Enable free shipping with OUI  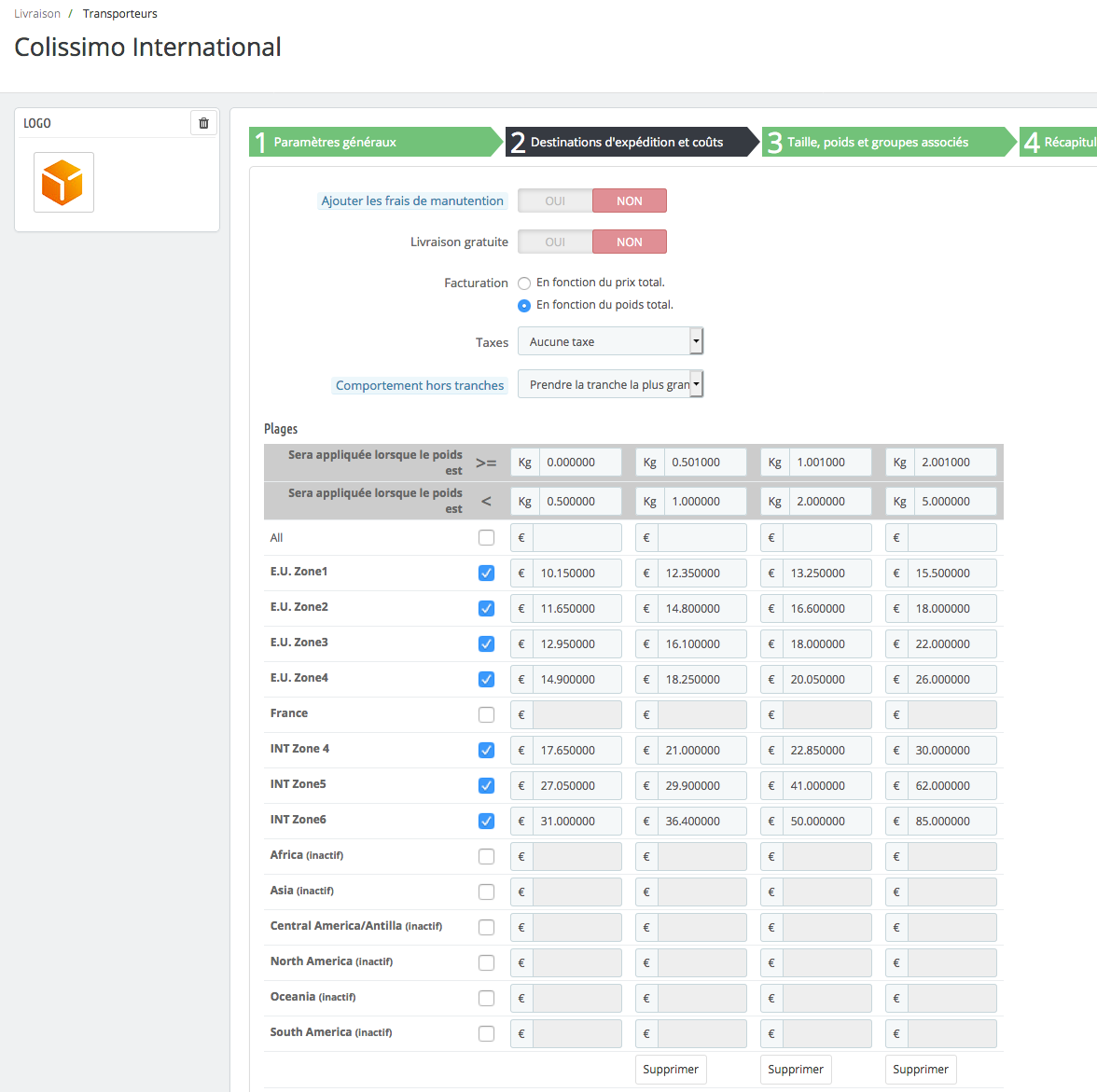pos(556,242)
